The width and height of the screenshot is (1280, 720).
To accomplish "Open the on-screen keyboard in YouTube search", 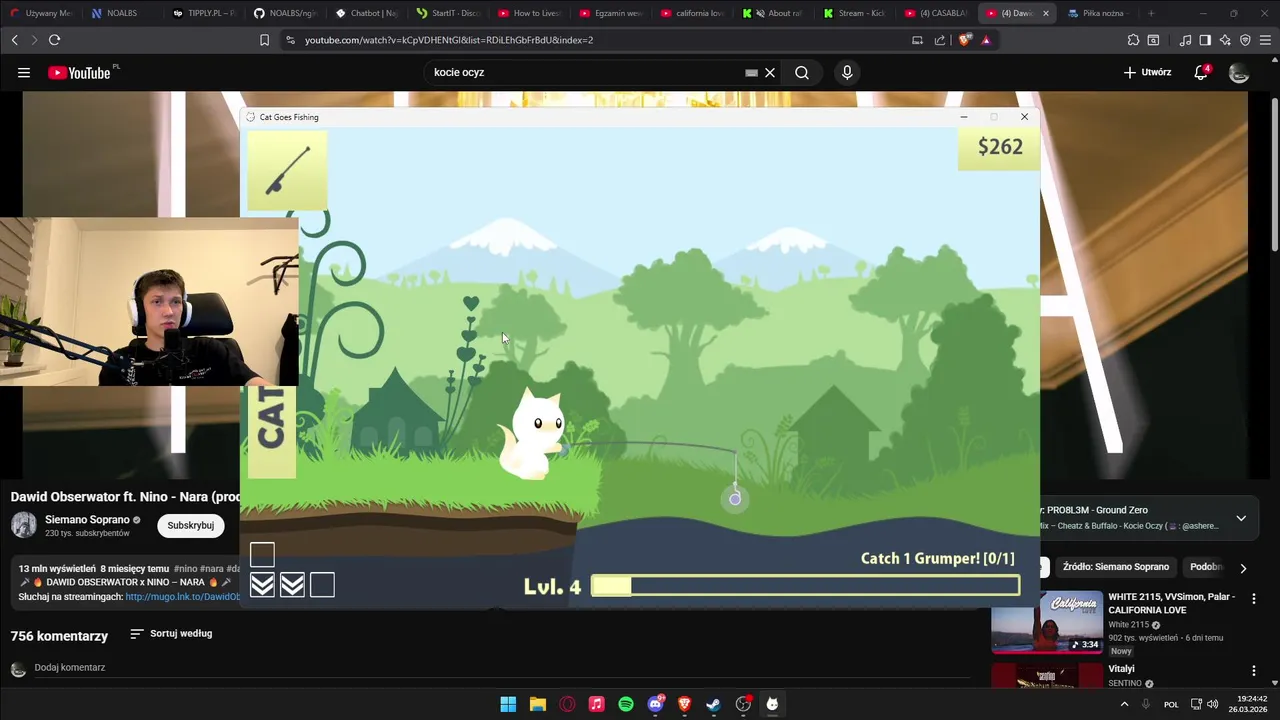I will click(751, 72).
